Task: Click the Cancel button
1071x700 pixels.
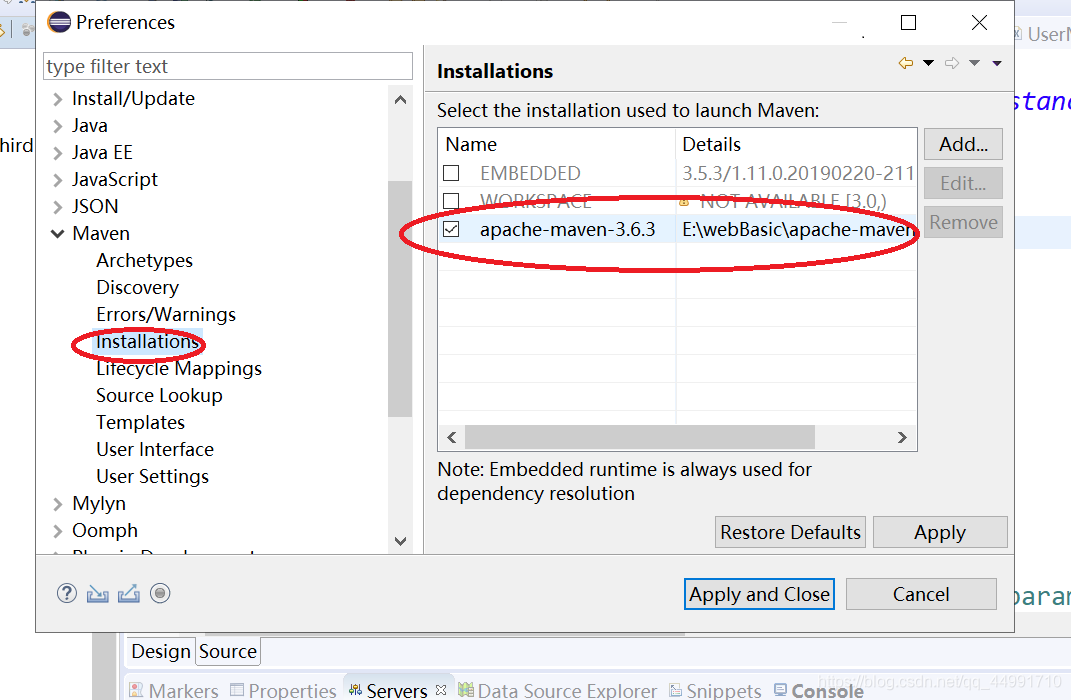Action: [921, 594]
